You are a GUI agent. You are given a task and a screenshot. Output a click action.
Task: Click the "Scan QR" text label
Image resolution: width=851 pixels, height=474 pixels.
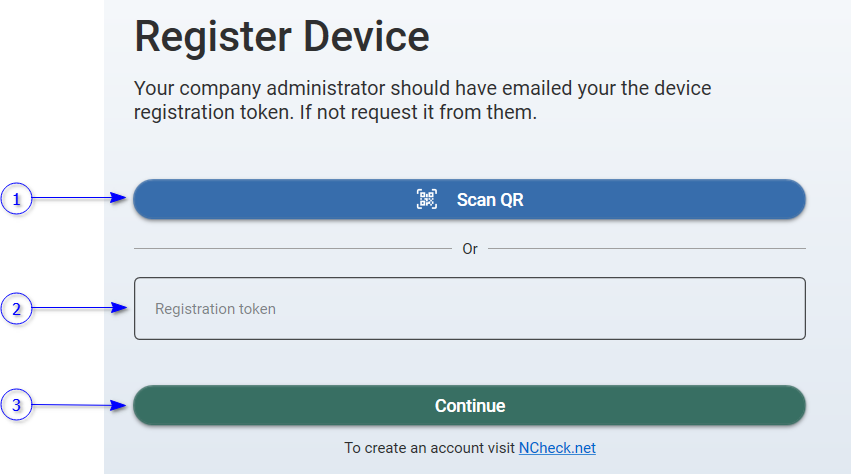pos(490,199)
